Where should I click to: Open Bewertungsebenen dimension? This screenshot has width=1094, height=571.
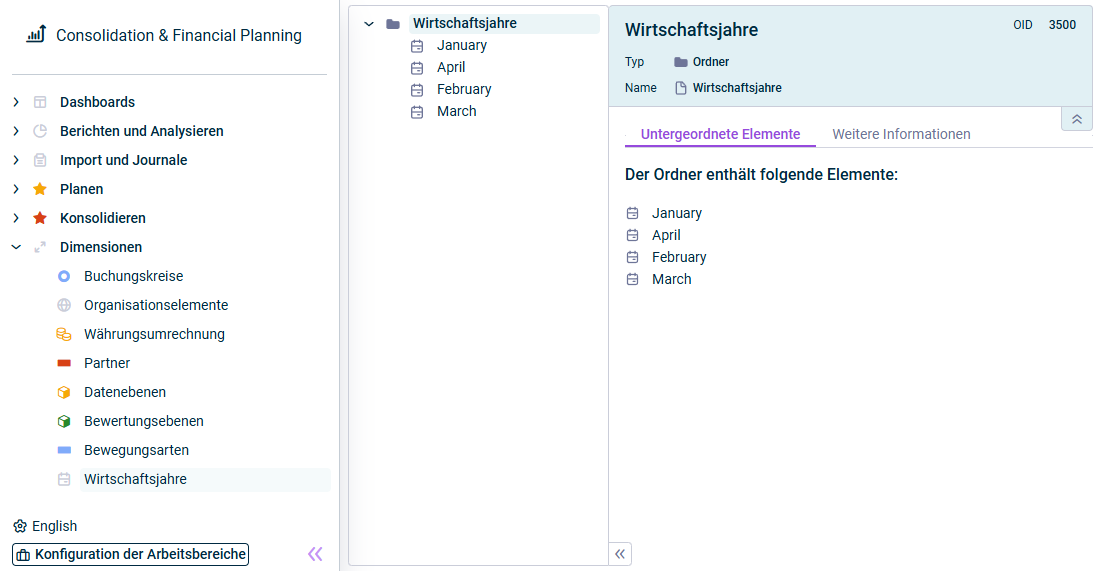[144, 422]
